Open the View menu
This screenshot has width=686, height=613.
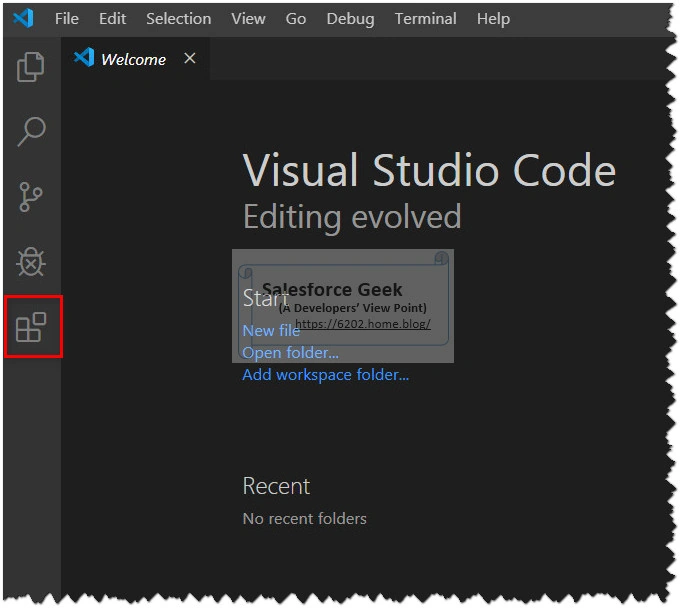pyautogui.click(x=248, y=19)
